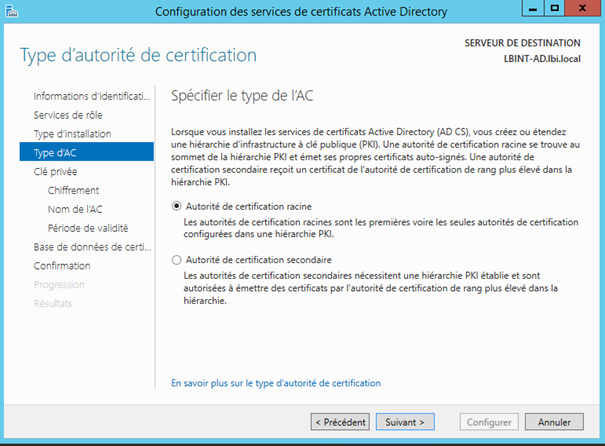Select the Autorité de certification racine option
Image resolution: width=605 pixels, height=446 pixels.
pyautogui.click(x=177, y=206)
